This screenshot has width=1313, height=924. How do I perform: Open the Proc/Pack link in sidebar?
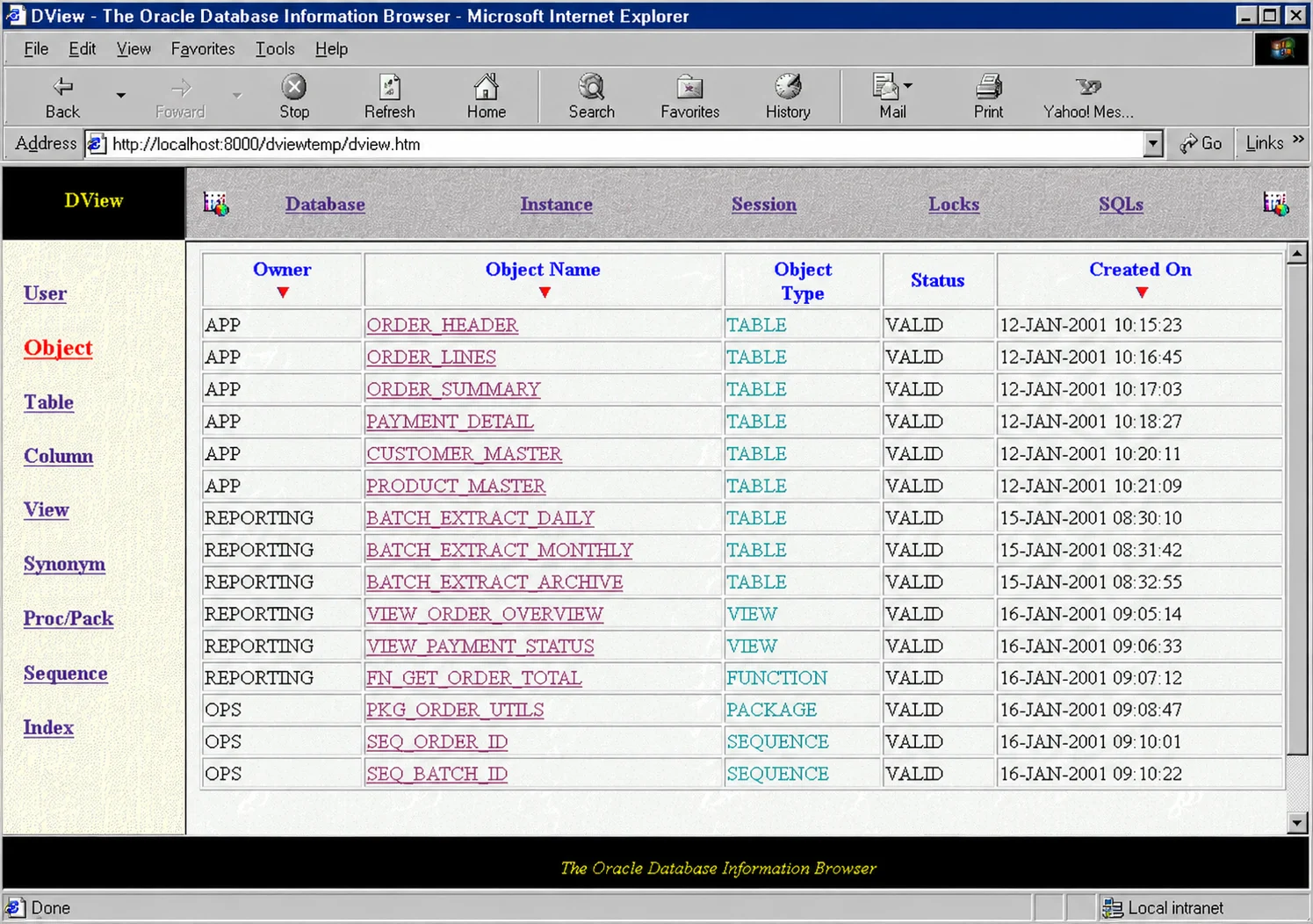69,618
